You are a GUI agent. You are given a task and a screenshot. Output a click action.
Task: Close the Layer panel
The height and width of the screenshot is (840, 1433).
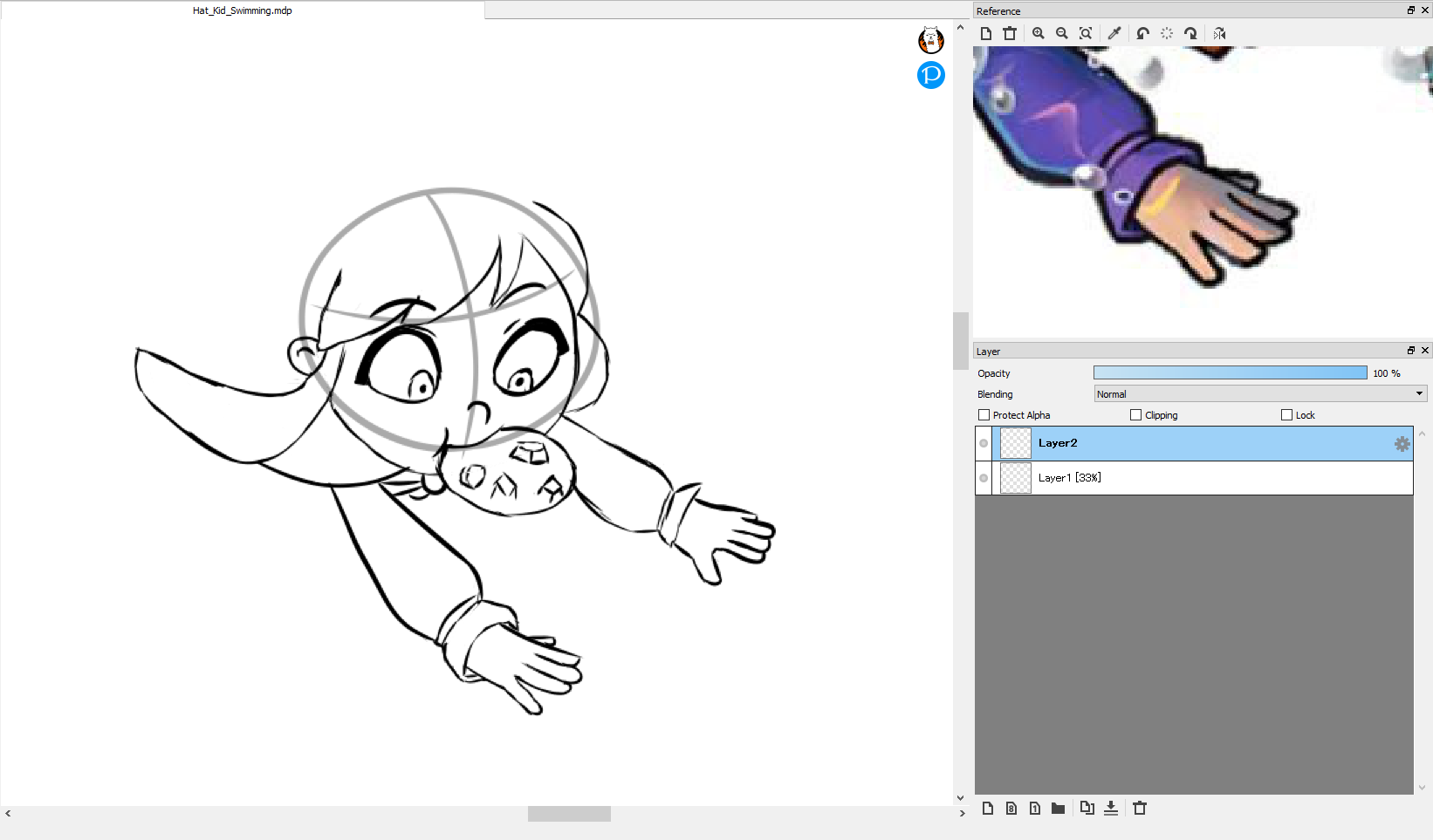(x=1425, y=351)
